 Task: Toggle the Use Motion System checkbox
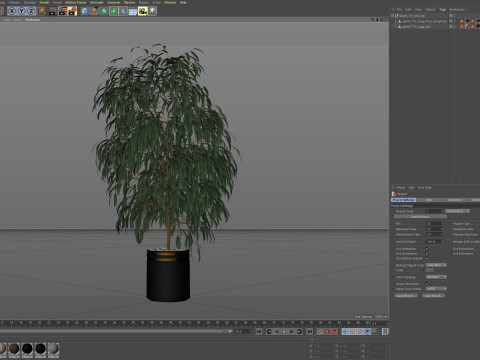pyautogui.click(x=427, y=258)
